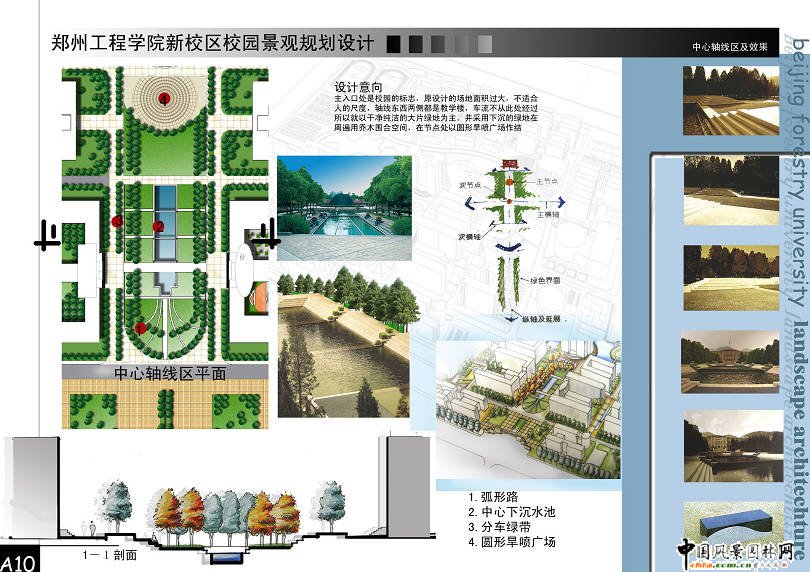Click red marker 2 on the central pool
Image resolution: width=810 pixels, height=572 pixels.
click(158, 226)
